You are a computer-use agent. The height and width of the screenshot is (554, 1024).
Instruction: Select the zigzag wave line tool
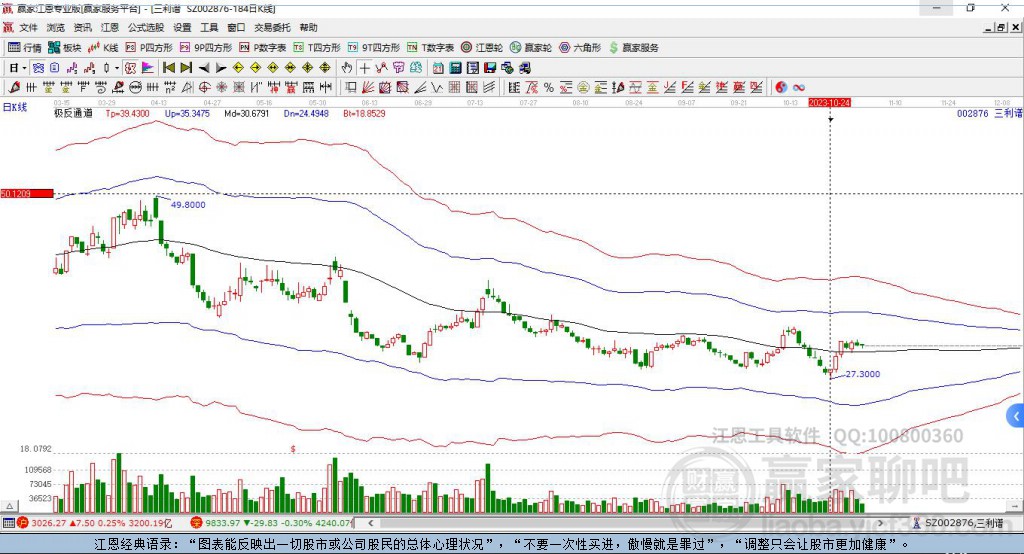(436, 87)
